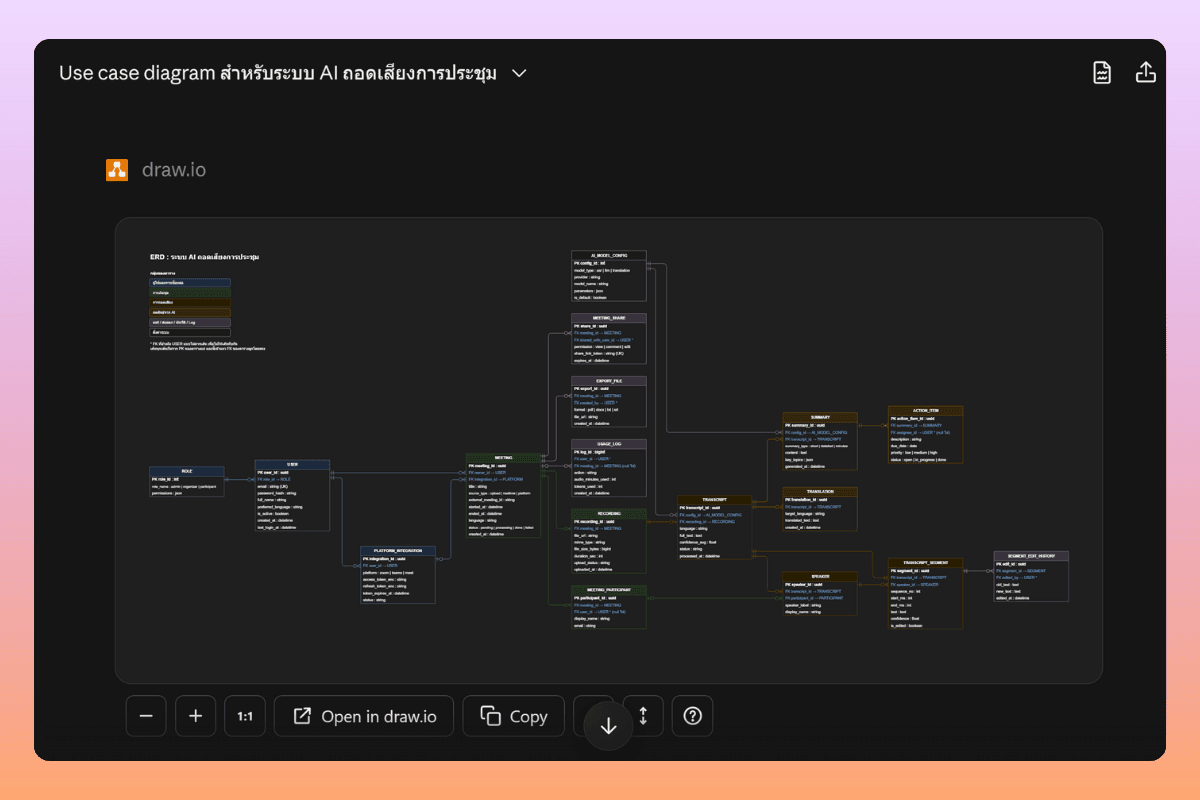The width and height of the screenshot is (1200, 800).
Task: Select the USER entity table
Action: pos(292,496)
